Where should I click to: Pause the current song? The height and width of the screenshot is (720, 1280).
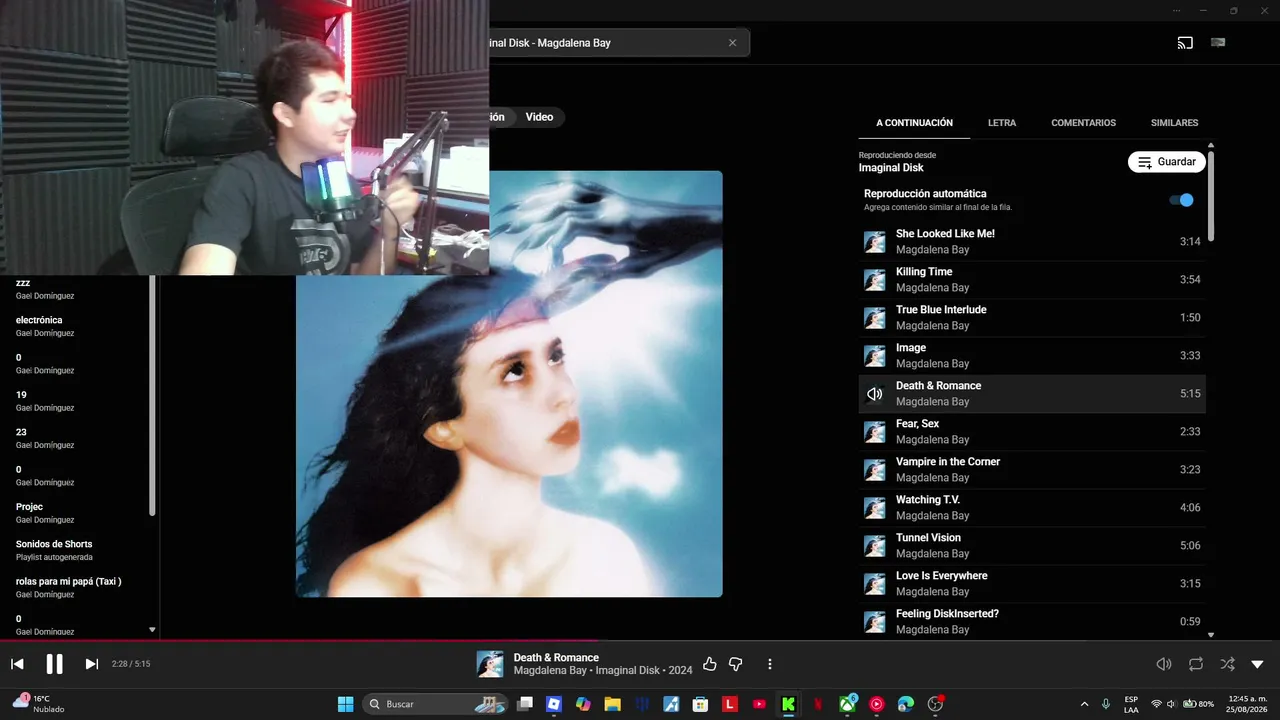(x=54, y=664)
